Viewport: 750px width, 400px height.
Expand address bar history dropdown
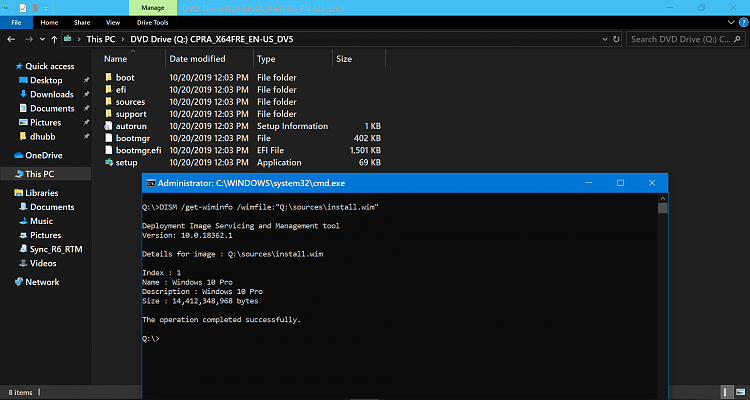pyautogui.click(x=605, y=39)
